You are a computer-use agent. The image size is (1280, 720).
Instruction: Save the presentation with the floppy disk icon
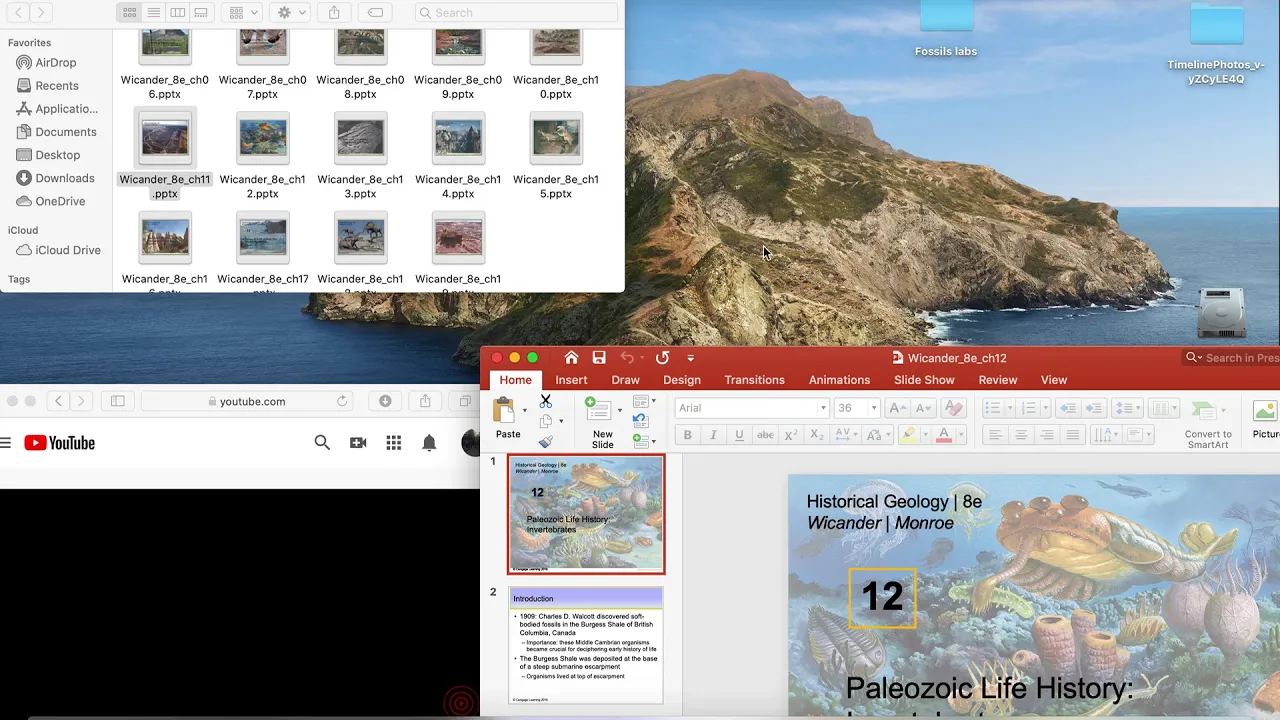(599, 358)
